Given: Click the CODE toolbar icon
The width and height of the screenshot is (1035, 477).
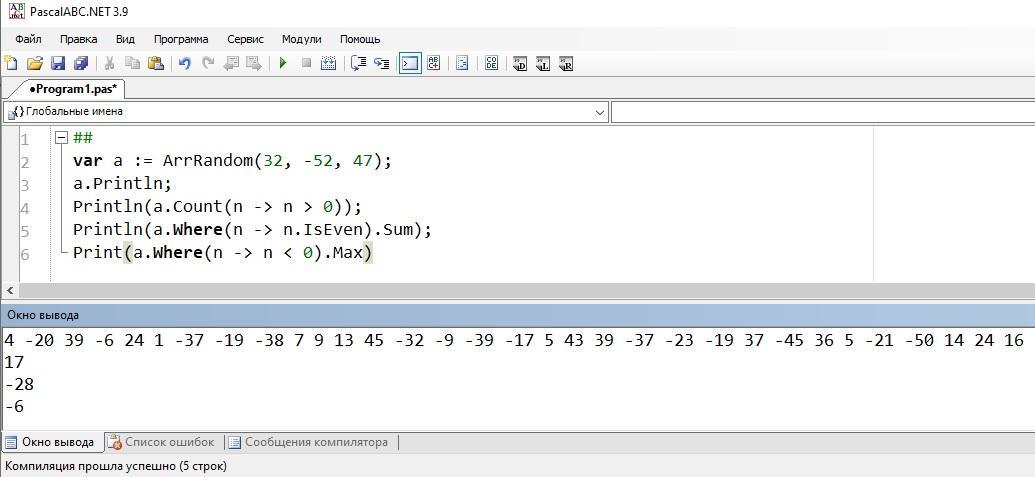Looking at the screenshot, I should click(492, 63).
